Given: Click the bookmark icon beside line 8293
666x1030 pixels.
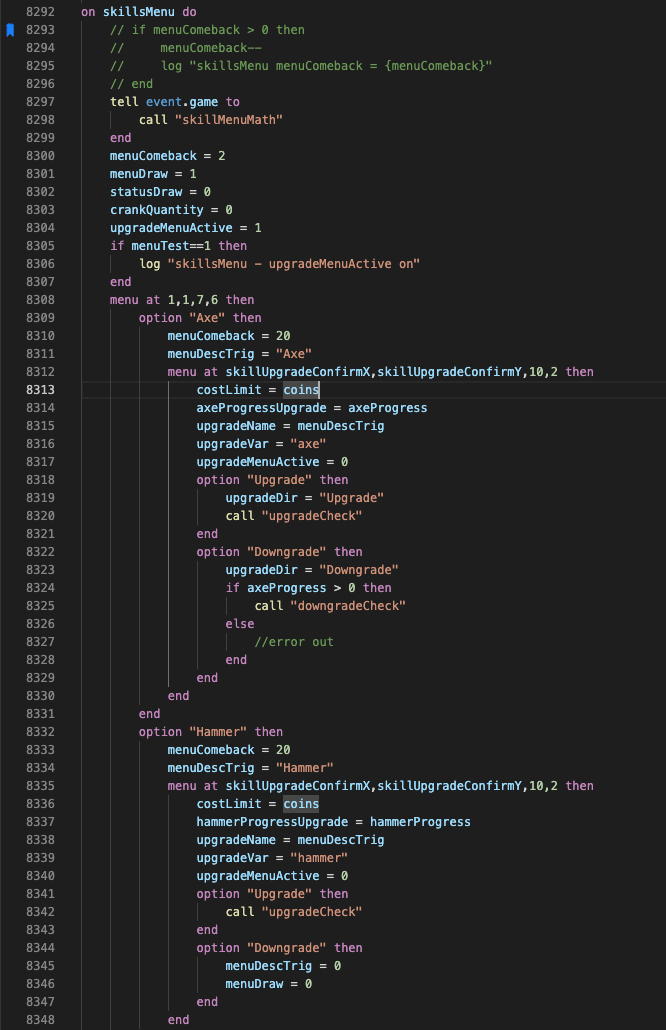Looking at the screenshot, I should point(10,30).
